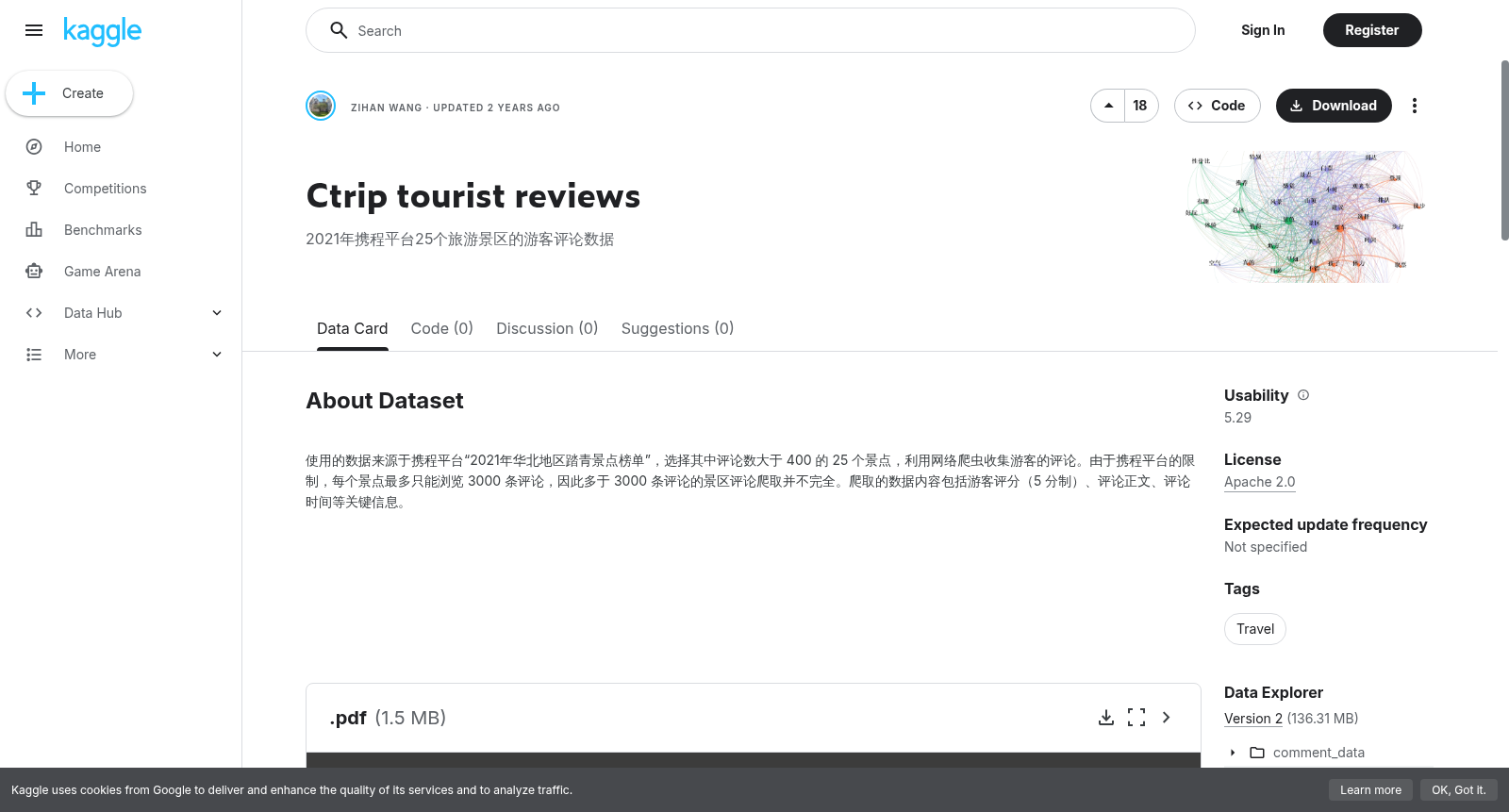Expand the comment_data folder arrow
1509x812 pixels.
[1233, 753]
